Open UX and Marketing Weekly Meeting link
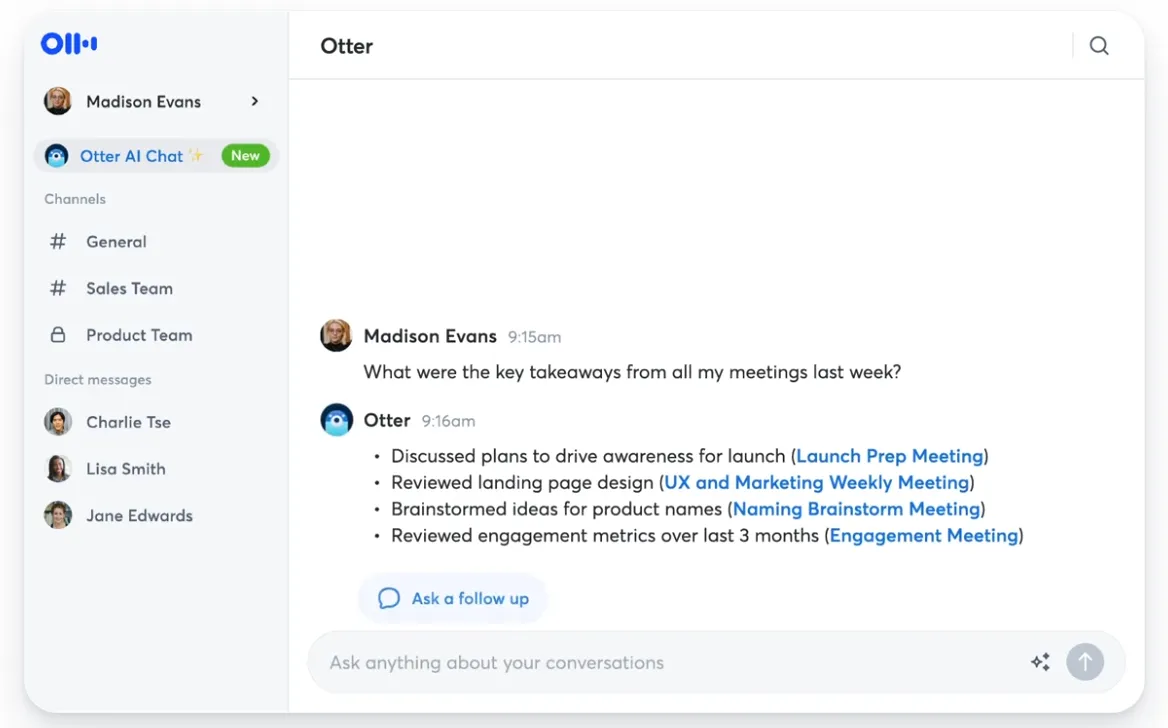This screenshot has height=728, width=1168. pyautogui.click(x=816, y=483)
